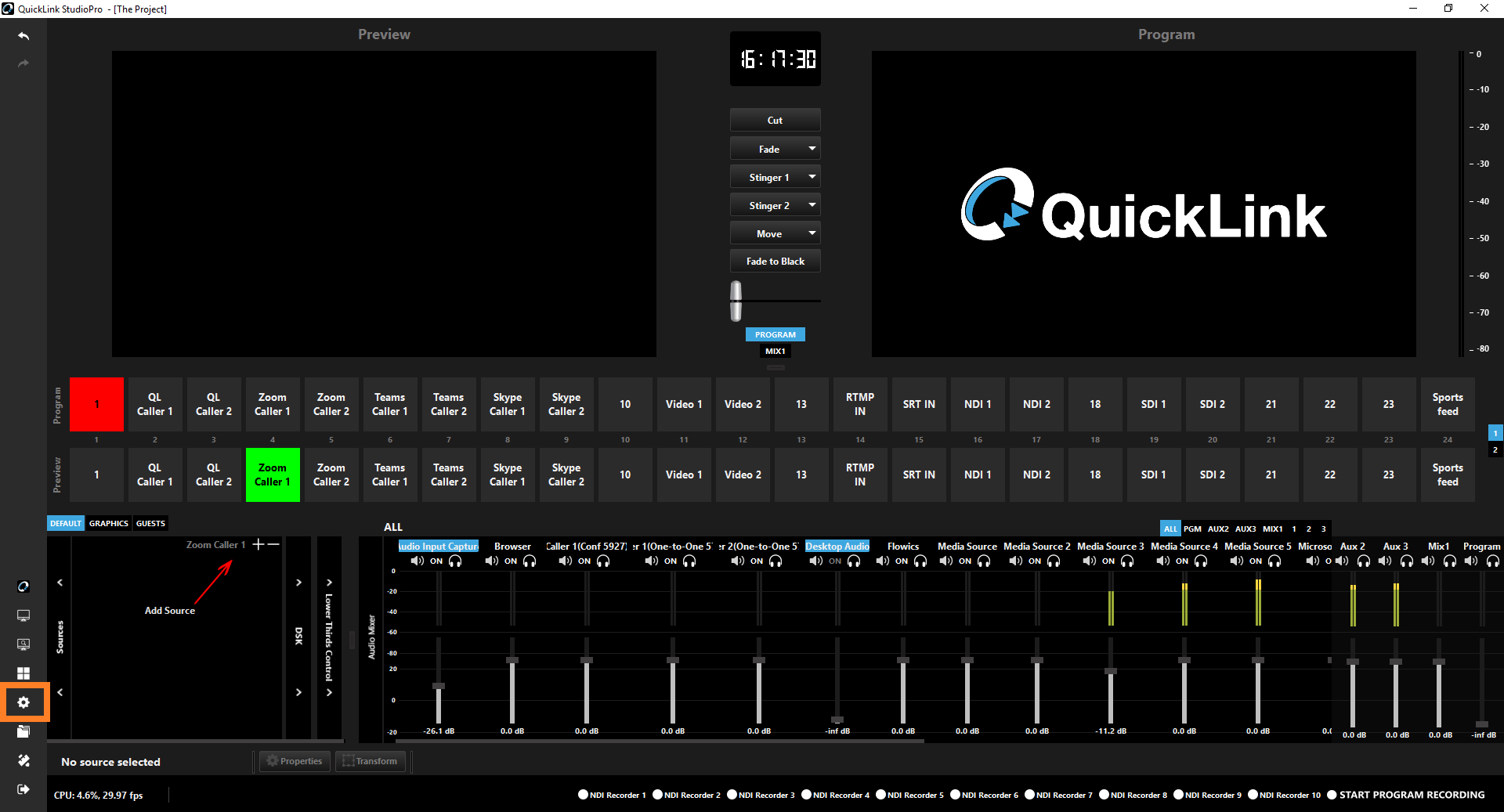Screen dimensions: 1504x812
Task: Click the undo arrow icon
Action: pyautogui.click(x=23, y=36)
